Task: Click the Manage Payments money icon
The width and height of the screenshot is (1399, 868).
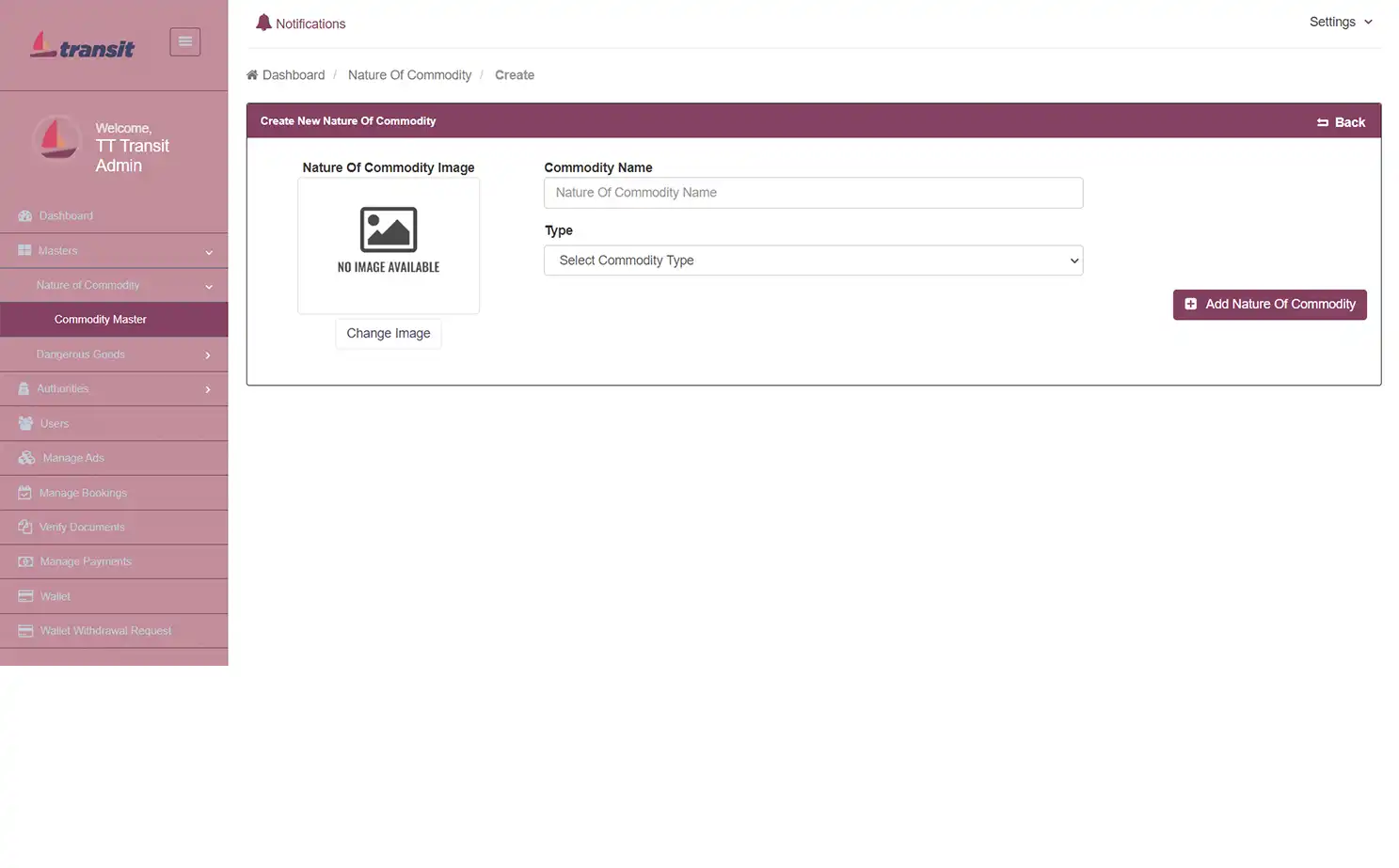Action: [x=25, y=561]
